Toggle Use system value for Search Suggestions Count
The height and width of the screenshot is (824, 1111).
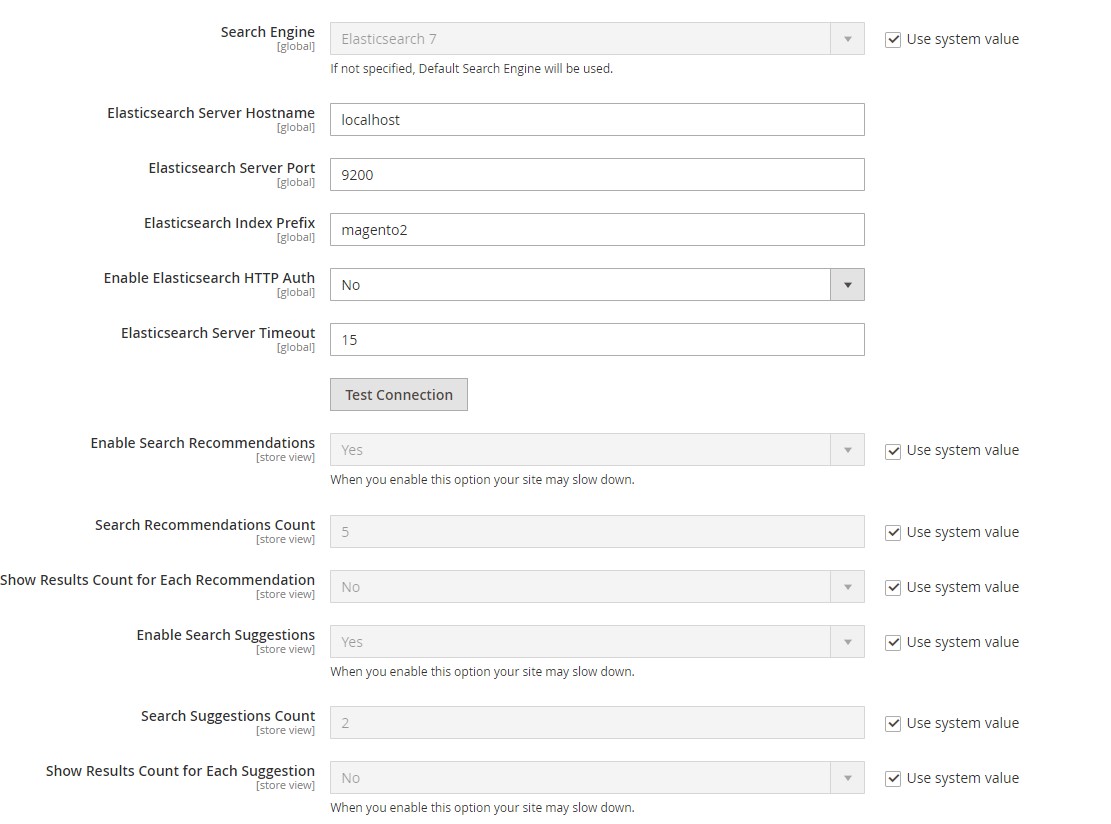[x=893, y=722]
